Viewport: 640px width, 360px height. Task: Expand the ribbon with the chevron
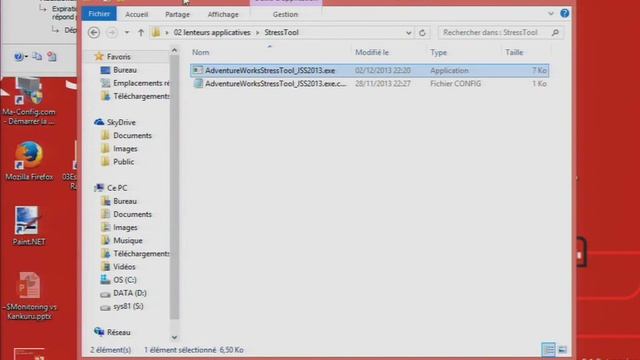pos(551,13)
